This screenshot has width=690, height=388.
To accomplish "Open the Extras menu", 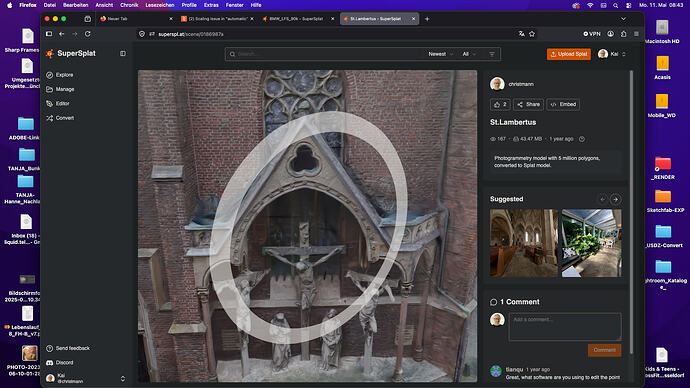I will pos(211,5).
